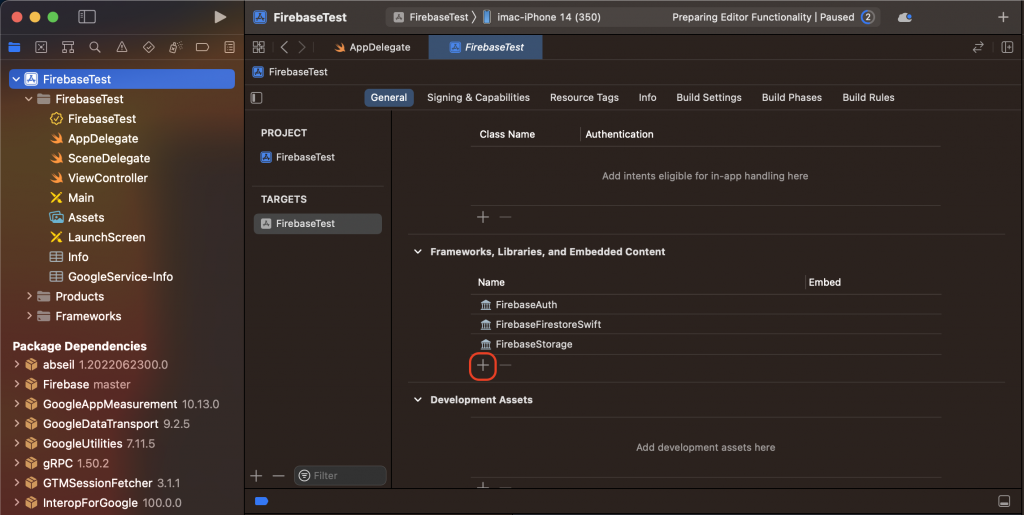
Task: Open the Breakpoint navigator icon
Action: coord(202,47)
